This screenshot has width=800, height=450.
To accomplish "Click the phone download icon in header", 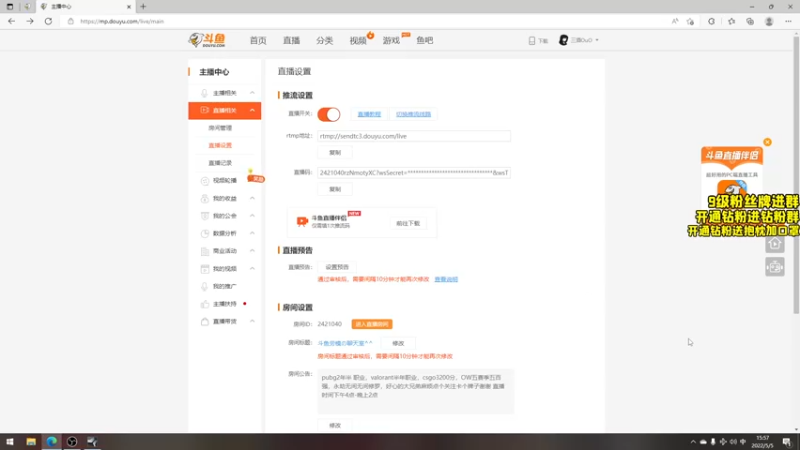I will pyautogui.click(x=532, y=40).
